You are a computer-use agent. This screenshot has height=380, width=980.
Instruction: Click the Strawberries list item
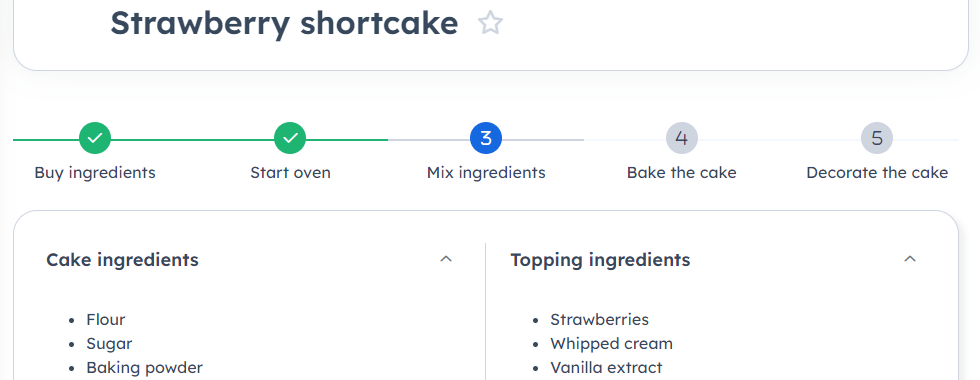point(599,319)
